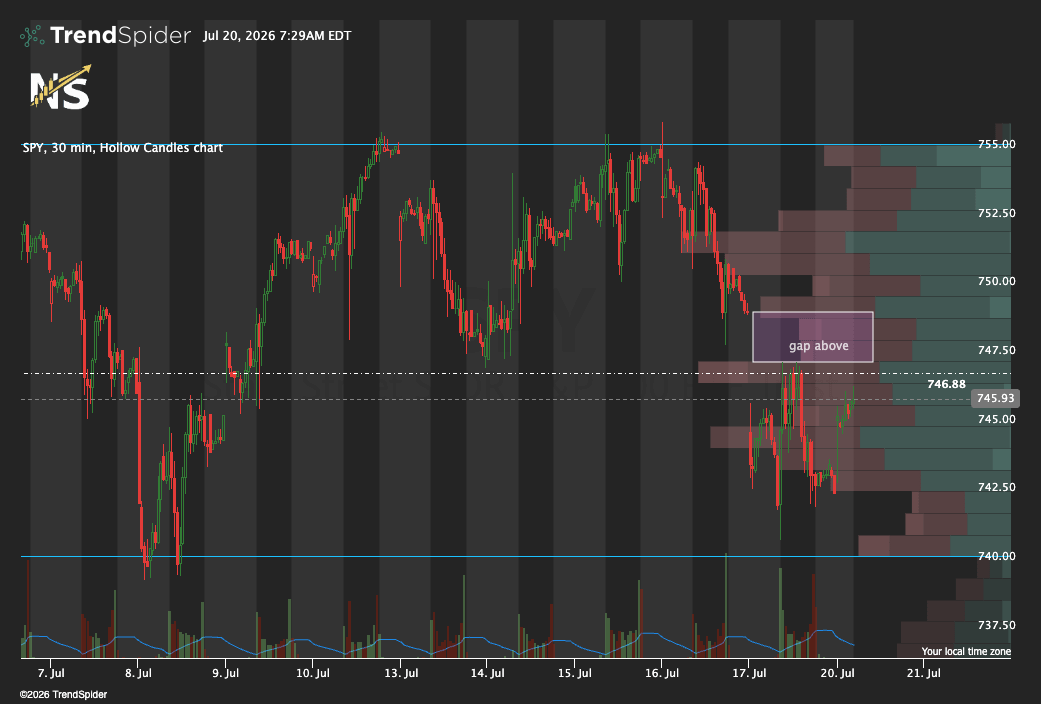Click the 15. Jul date label
Screen dimensions: 1041x704
coord(574,673)
